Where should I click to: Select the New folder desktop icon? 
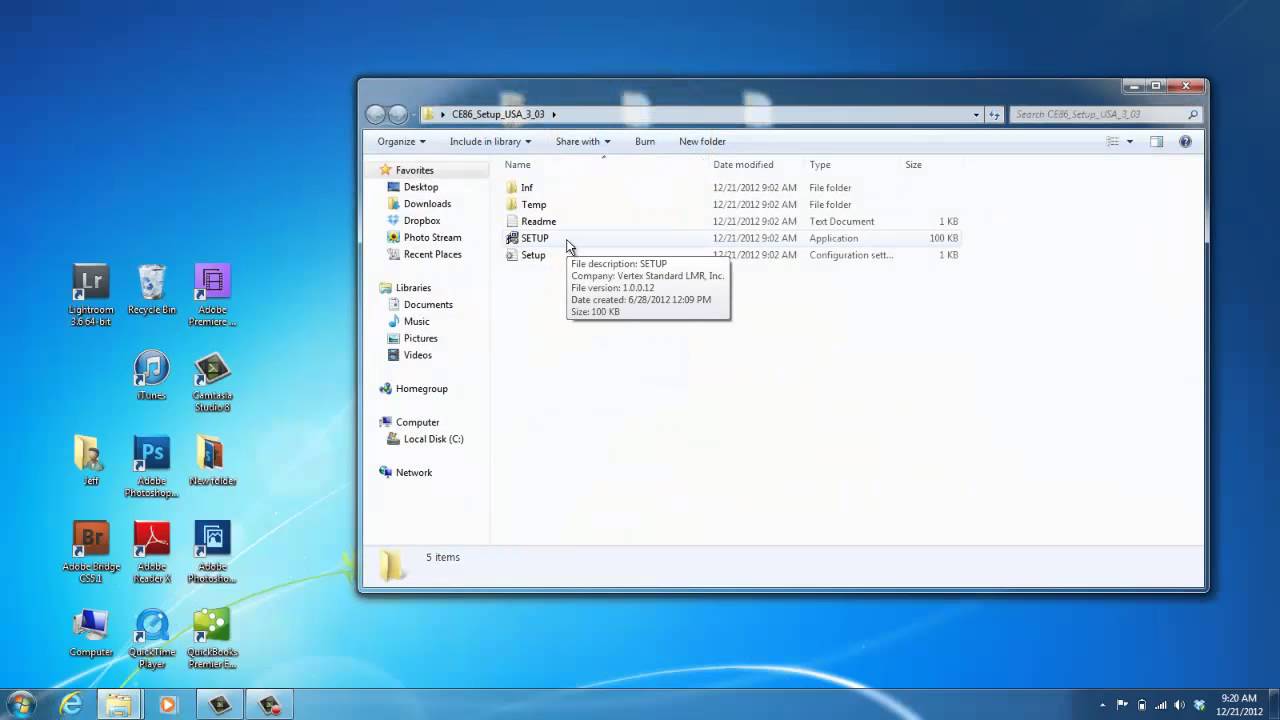pos(212,461)
